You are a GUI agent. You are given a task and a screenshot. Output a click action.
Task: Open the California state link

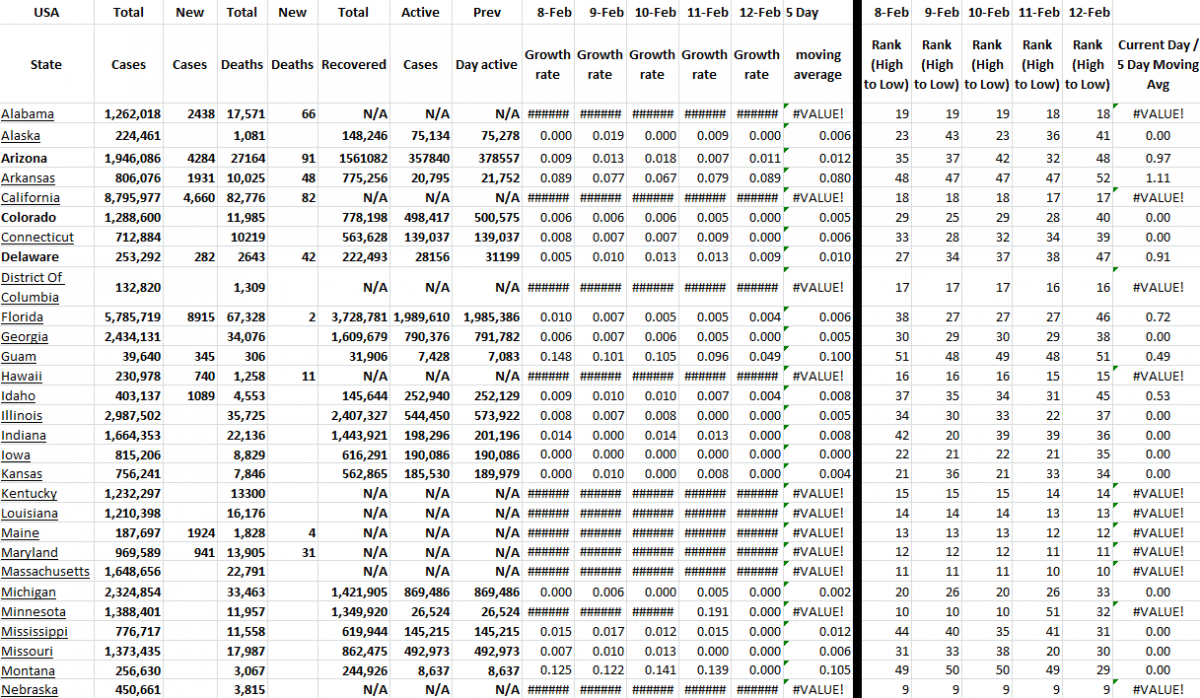[x=30, y=198]
